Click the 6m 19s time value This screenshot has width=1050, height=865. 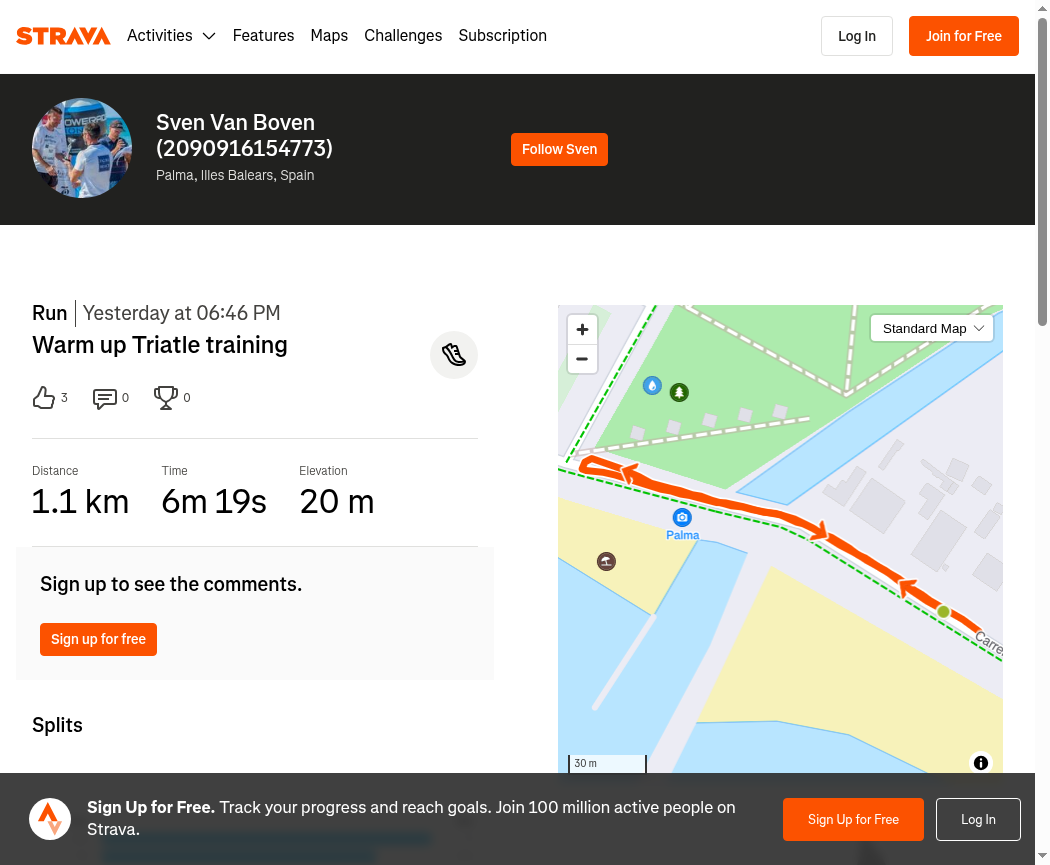point(214,501)
